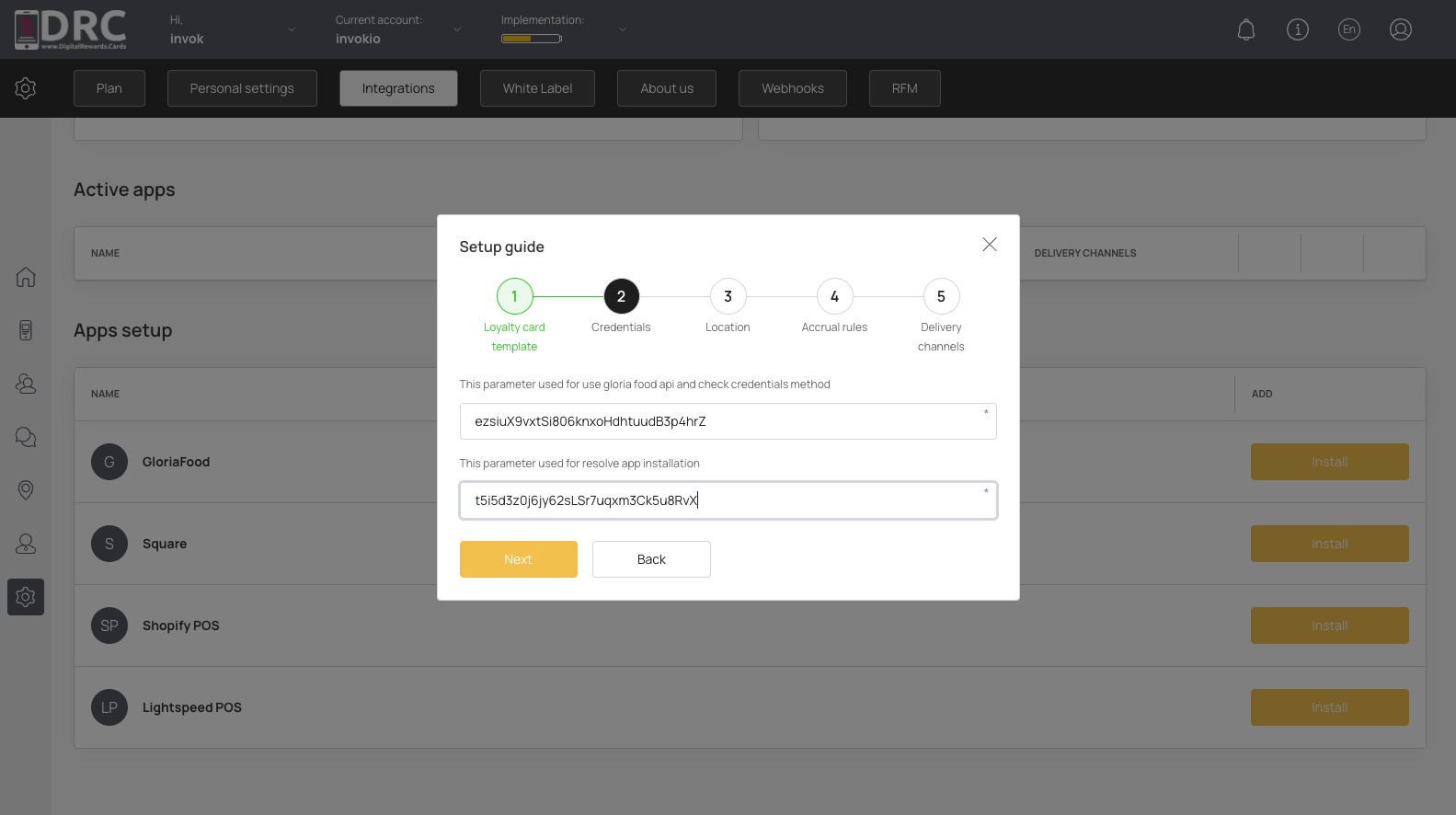Open the location pin sidebar icon
The image size is (1456, 815).
26,490
